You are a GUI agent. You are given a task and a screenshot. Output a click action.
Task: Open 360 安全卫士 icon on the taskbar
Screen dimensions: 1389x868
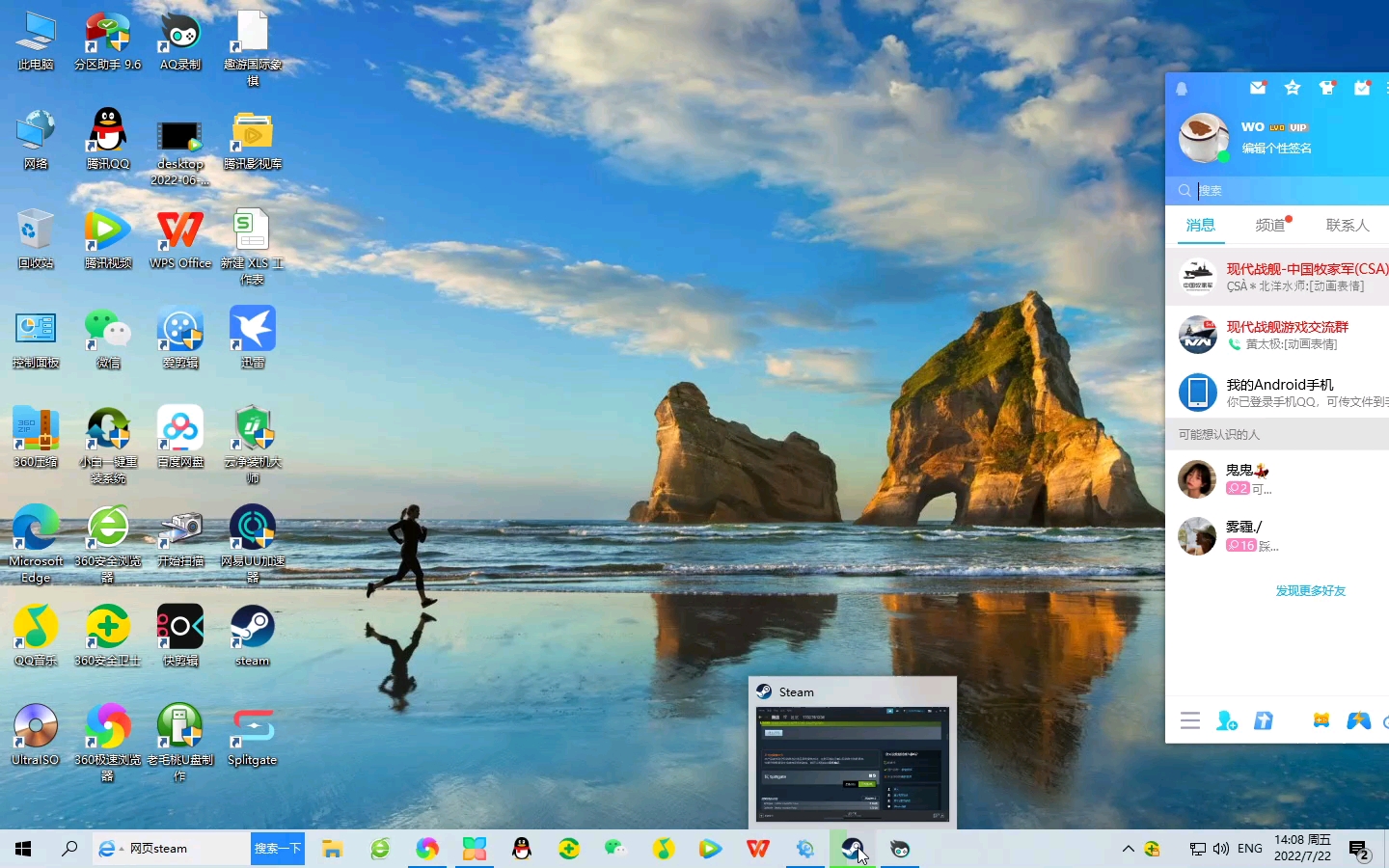coord(569,849)
